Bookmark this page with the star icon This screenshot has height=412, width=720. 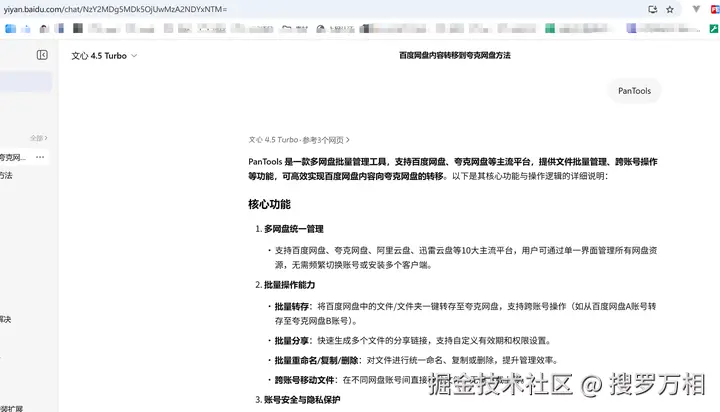pos(670,9)
